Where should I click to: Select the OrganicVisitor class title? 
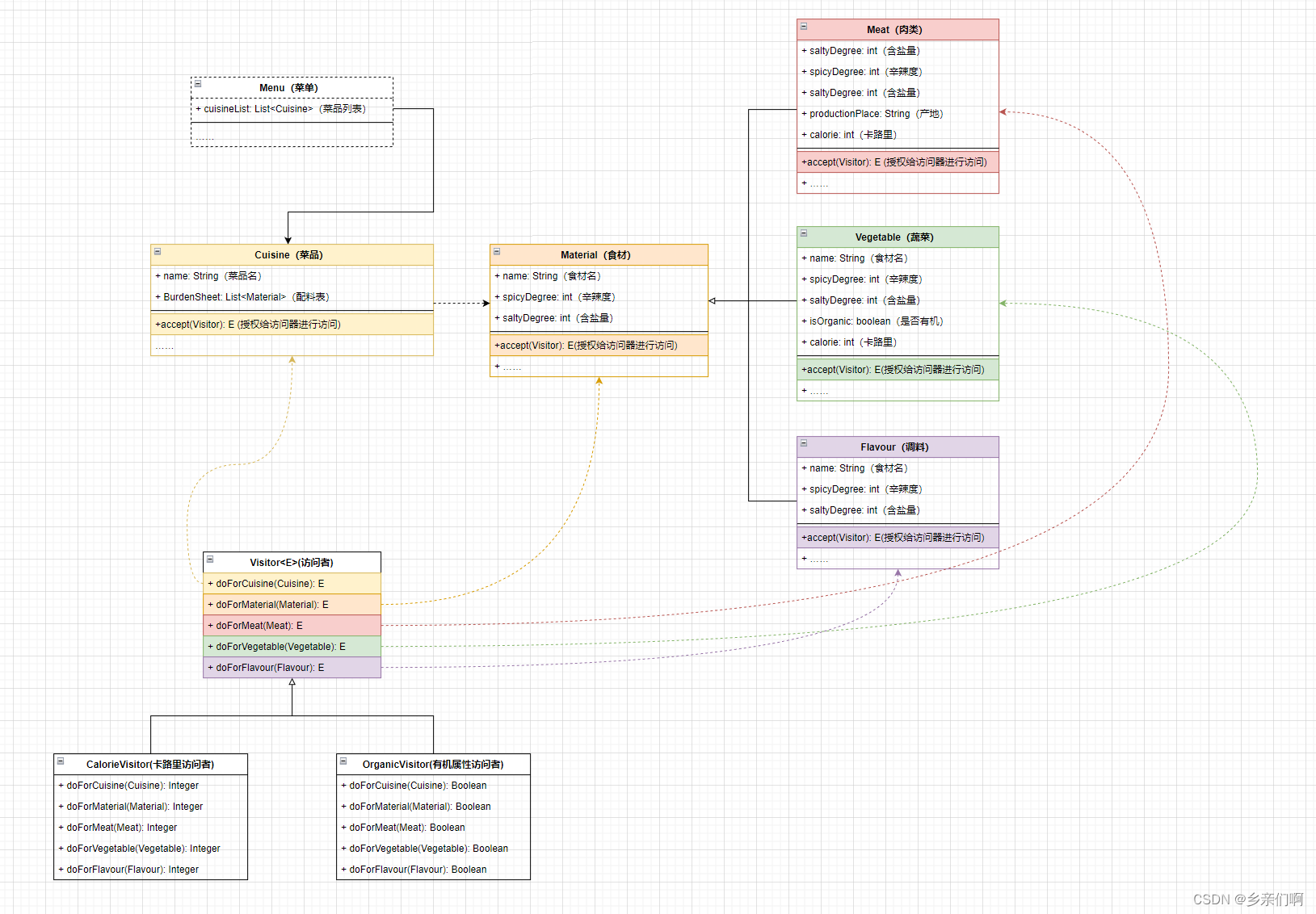click(x=433, y=765)
